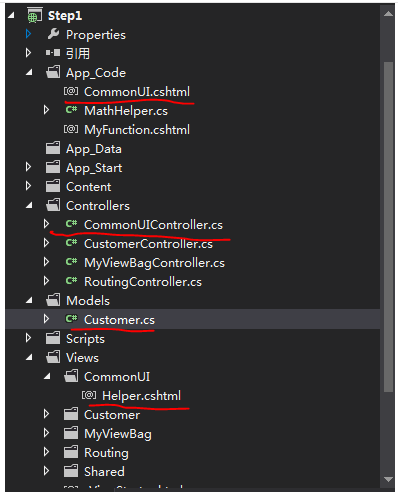This screenshot has height=498, width=398.
Task: Expand the MyViewBagController.cs node
Action: [46, 262]
